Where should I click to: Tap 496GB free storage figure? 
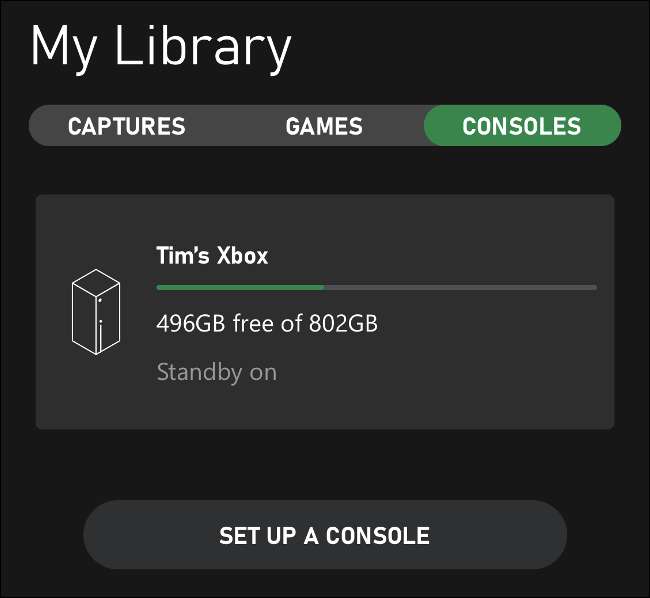pyautogui.click(x=191, y=323)
